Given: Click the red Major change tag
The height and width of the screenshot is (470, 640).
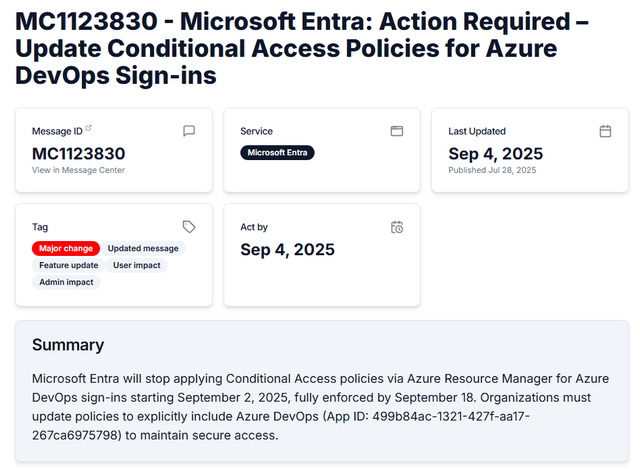Looking at the screenshot, I should click(66, 249).
